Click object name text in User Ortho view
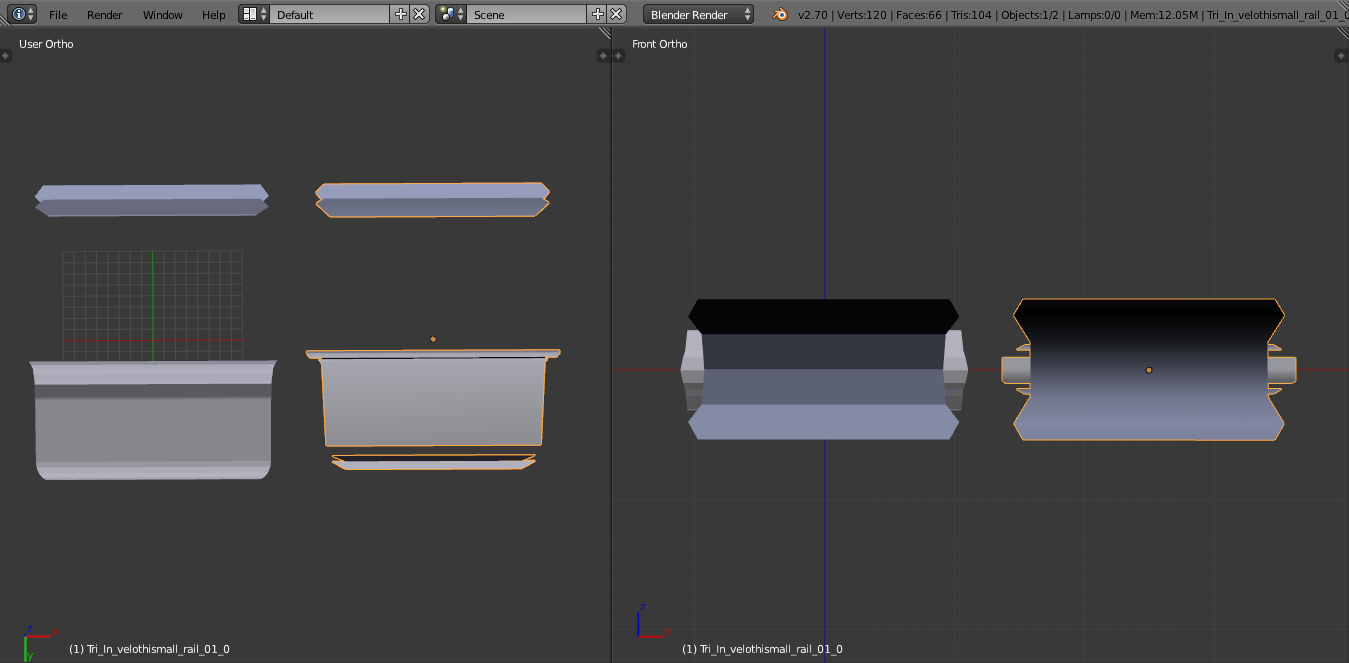 pos(149,649)
